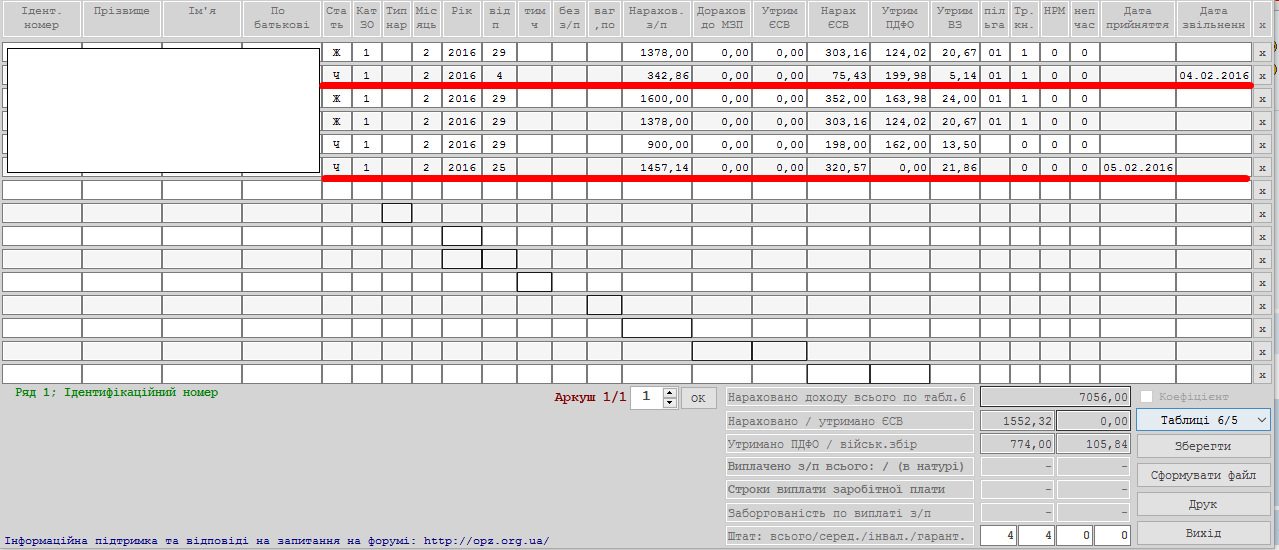Delete the row with salary 342,86

1262,75
